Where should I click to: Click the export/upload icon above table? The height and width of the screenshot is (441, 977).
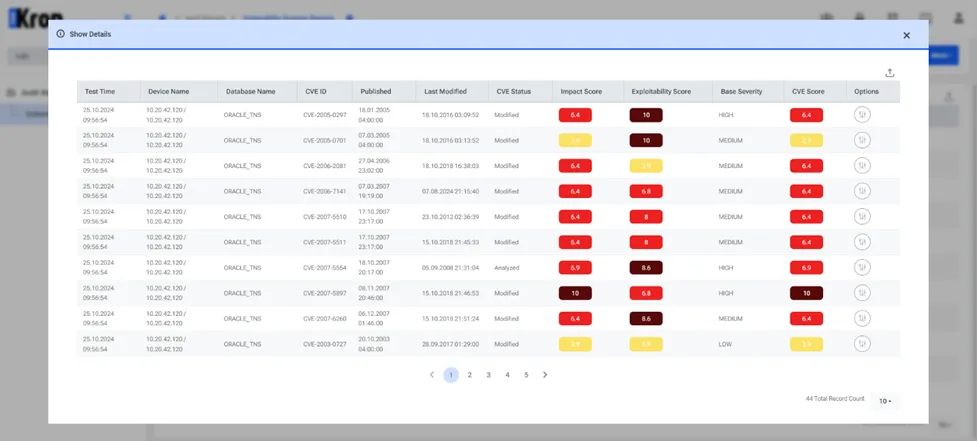click(890, 73)
